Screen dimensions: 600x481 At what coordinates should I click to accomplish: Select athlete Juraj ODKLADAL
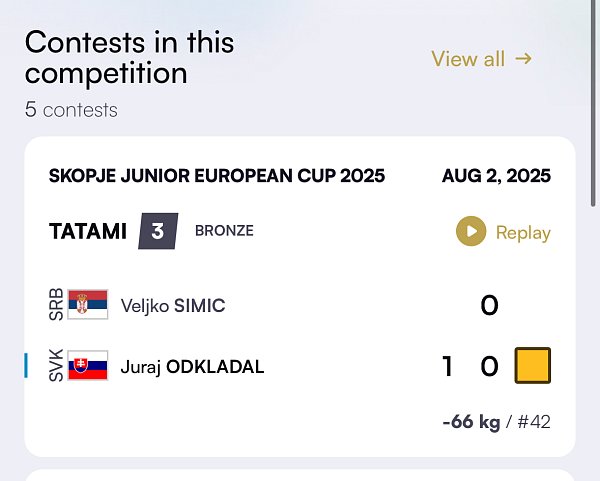(x=192, y=367)
